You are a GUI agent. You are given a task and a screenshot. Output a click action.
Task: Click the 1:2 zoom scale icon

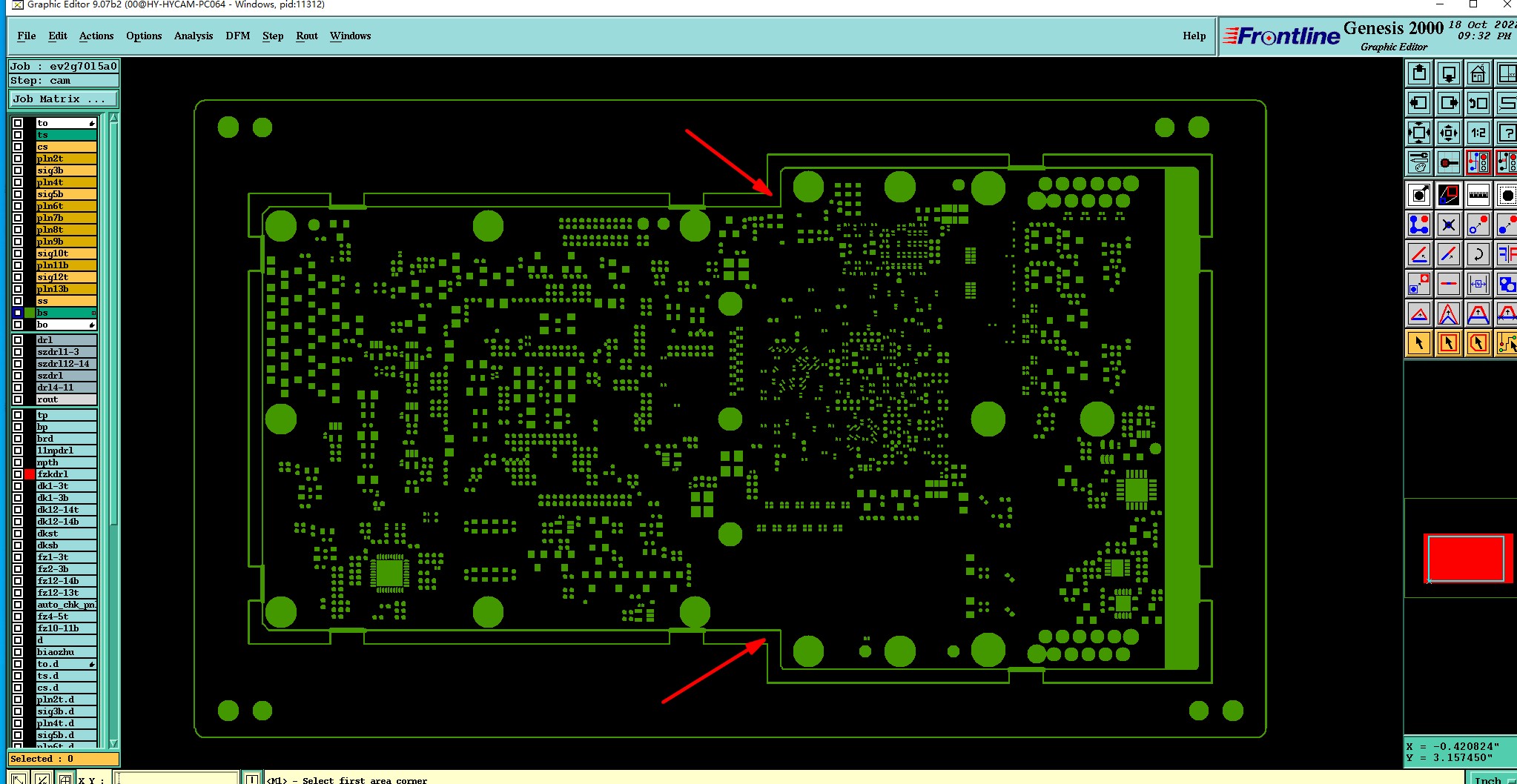tap(1478, 133)
